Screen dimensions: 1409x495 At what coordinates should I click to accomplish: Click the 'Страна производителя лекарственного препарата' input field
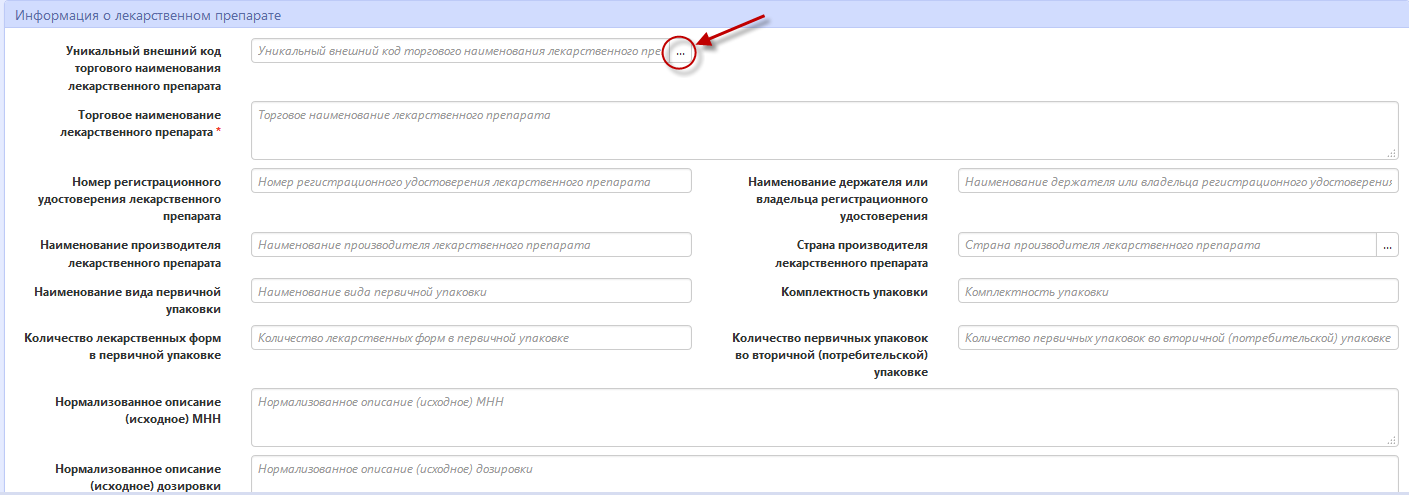coord(1167,245)
